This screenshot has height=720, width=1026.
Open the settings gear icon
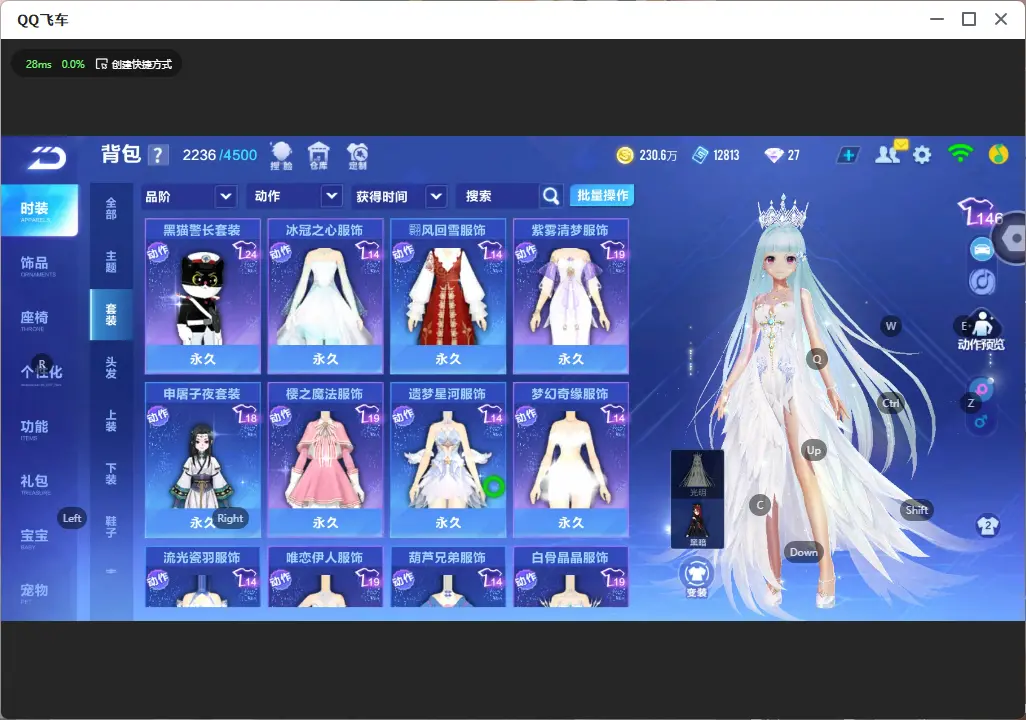[922, 155]
